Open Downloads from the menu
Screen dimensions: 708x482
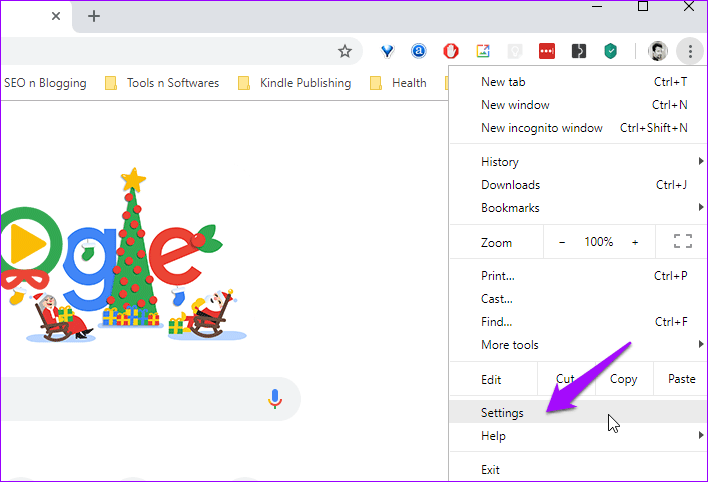coord(578,185)
